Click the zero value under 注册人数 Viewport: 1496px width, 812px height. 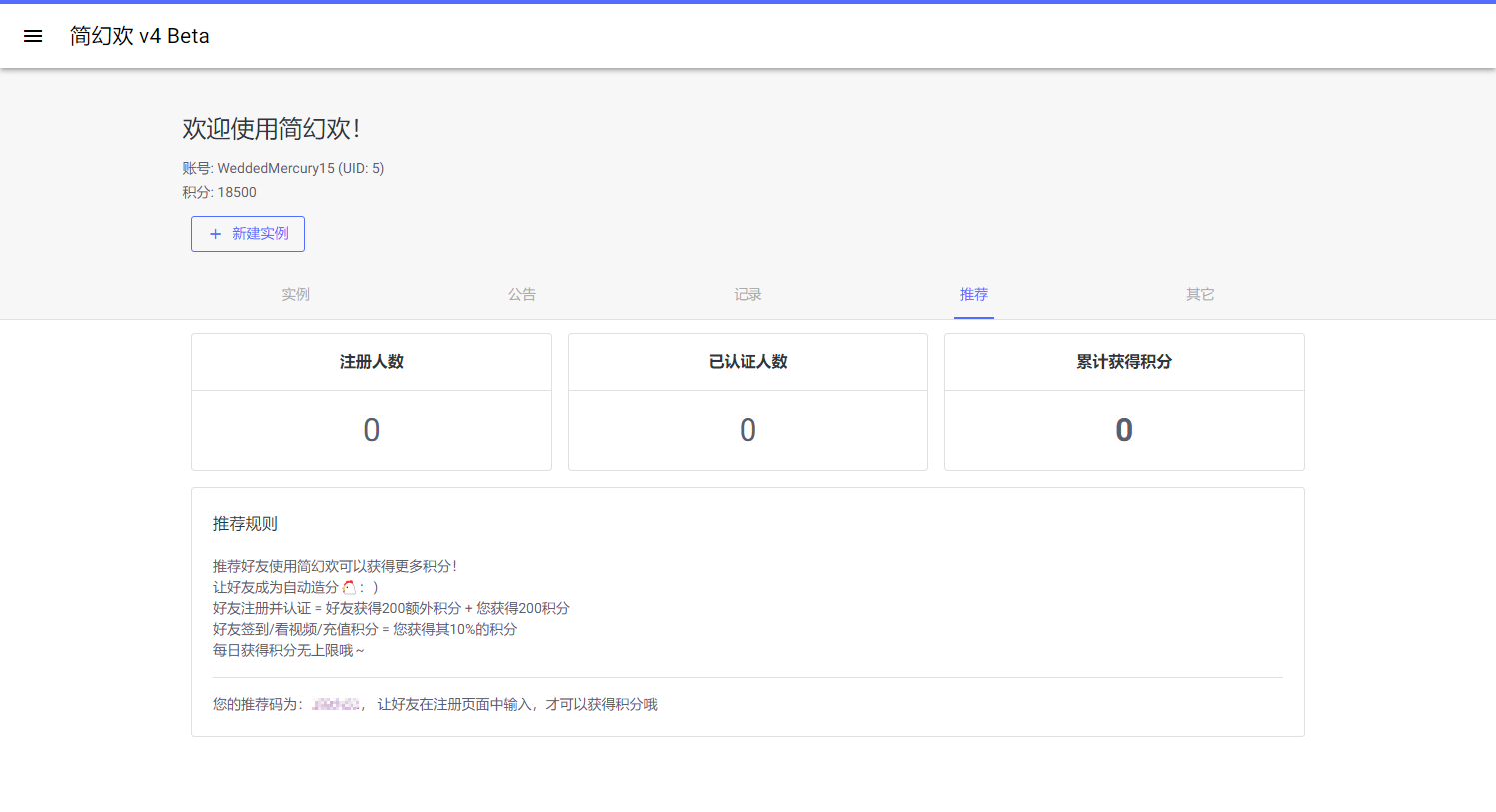(371, 430)
